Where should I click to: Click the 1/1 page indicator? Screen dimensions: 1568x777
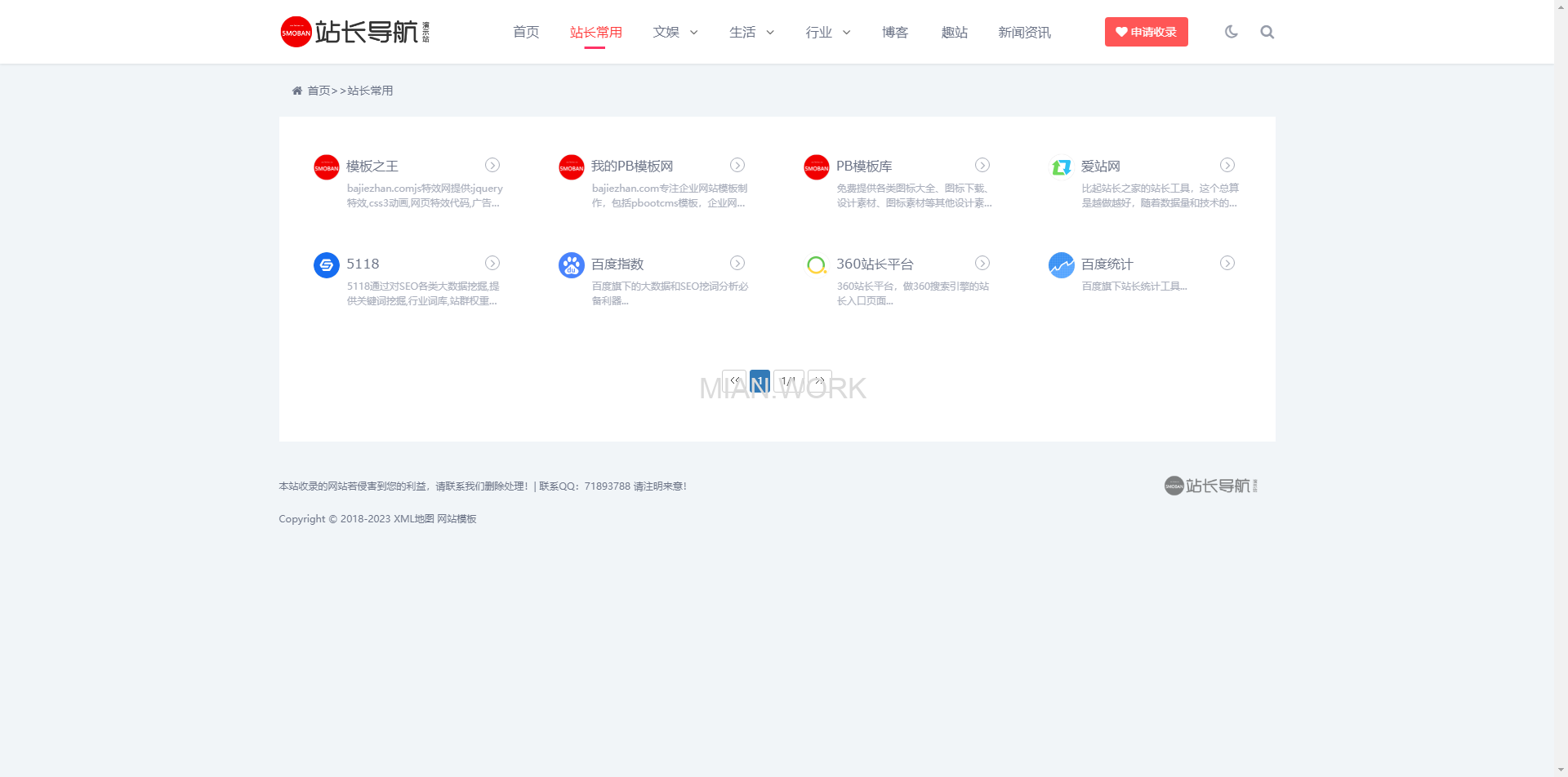pyautogui.click(x=788, y=380)
